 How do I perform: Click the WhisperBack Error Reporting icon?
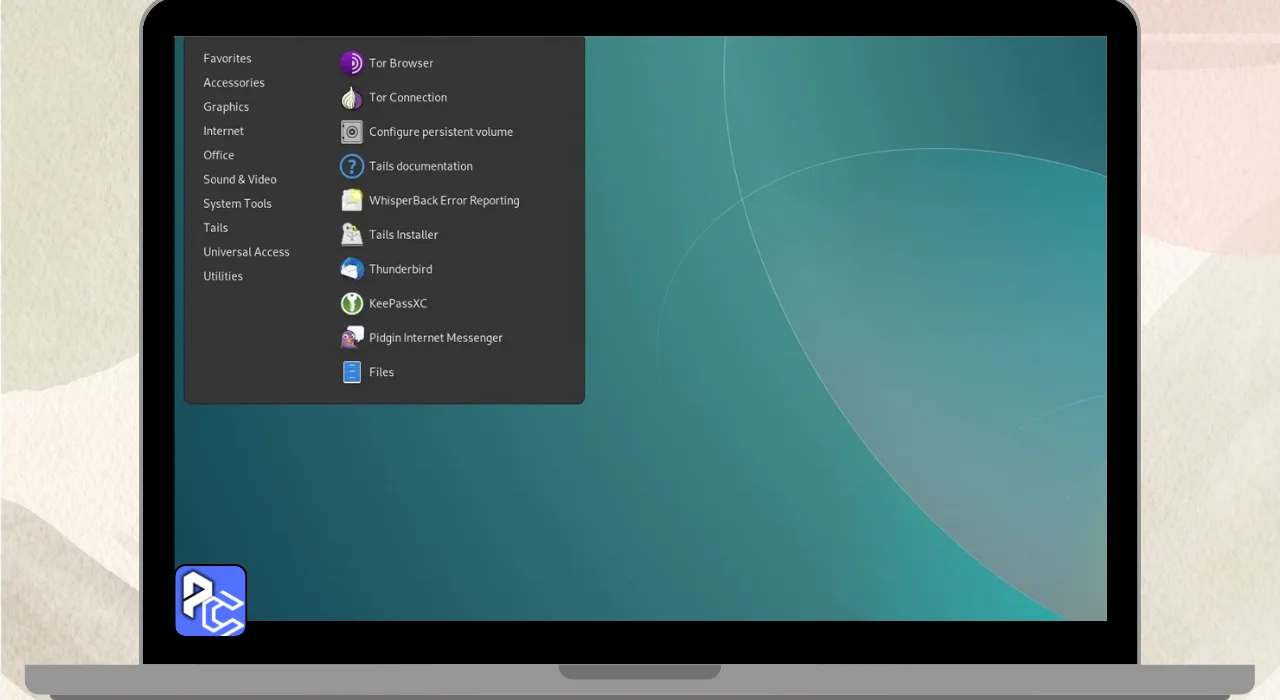click(x=351, y=201)
